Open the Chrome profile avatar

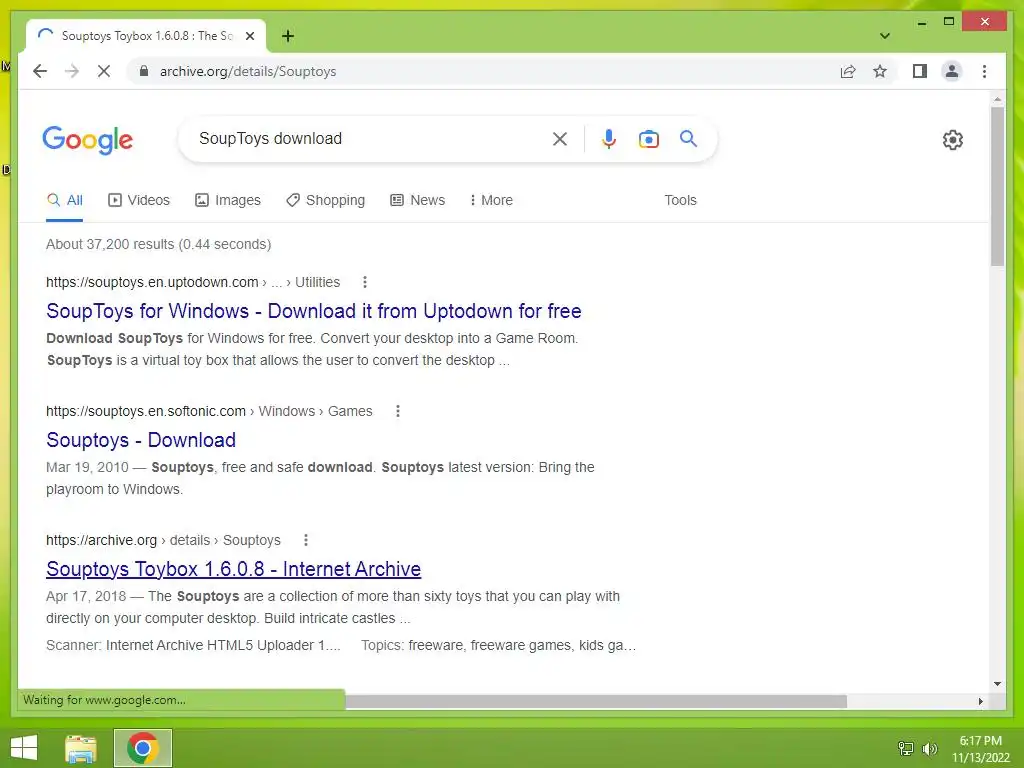(x=952, y=71)
